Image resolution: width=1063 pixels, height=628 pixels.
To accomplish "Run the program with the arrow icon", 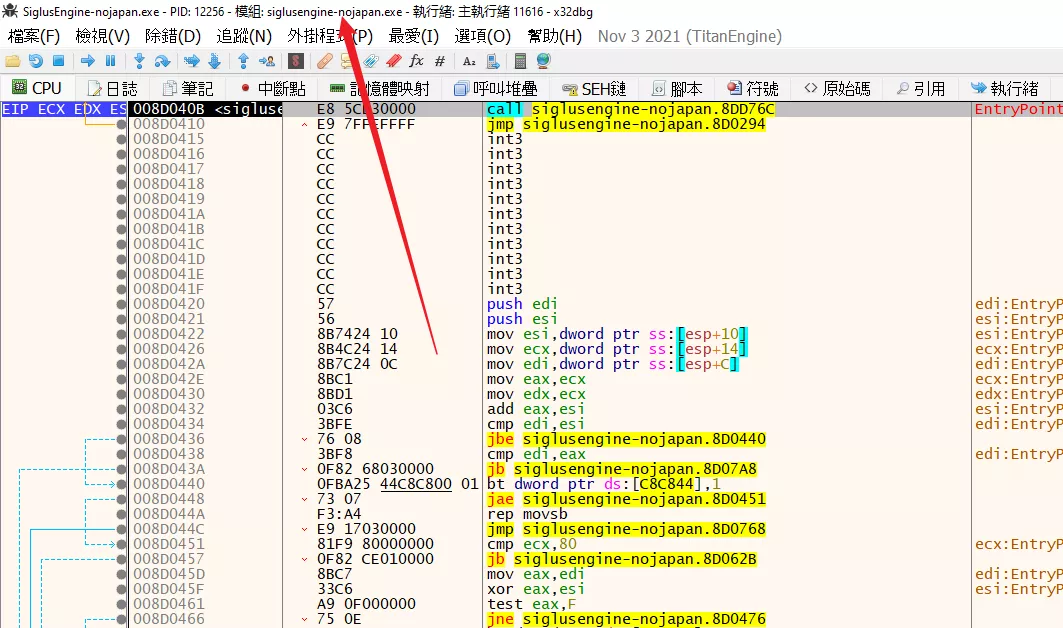I will click(x=88, y=62).
